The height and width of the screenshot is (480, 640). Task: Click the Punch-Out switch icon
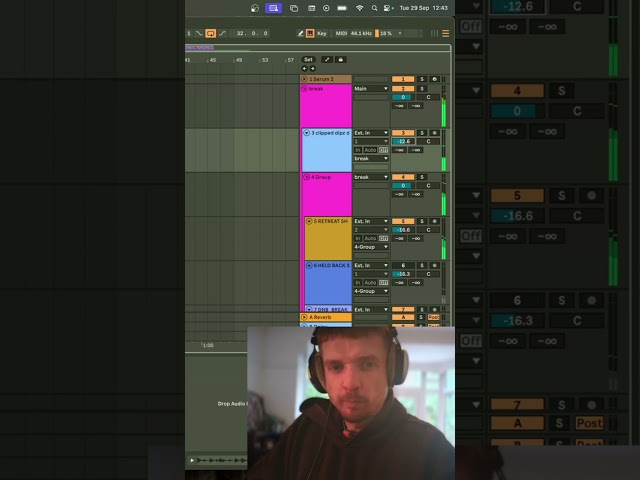222,33
